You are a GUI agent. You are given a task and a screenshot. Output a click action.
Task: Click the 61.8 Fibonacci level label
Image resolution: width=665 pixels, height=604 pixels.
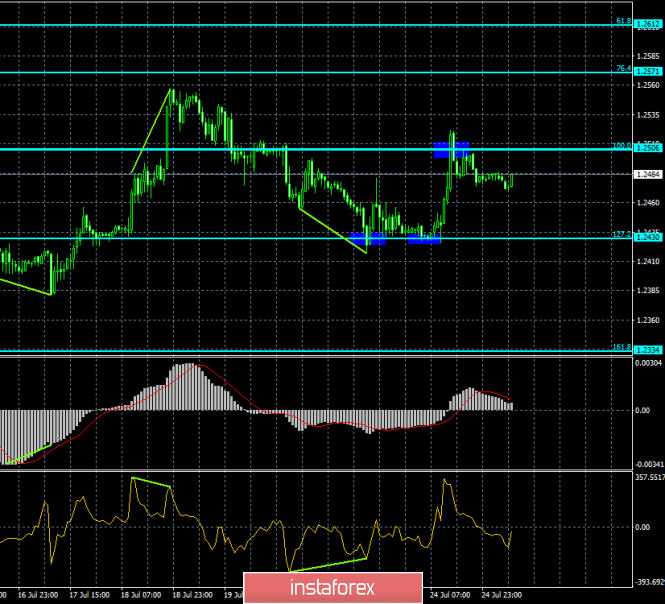[623, 21]
